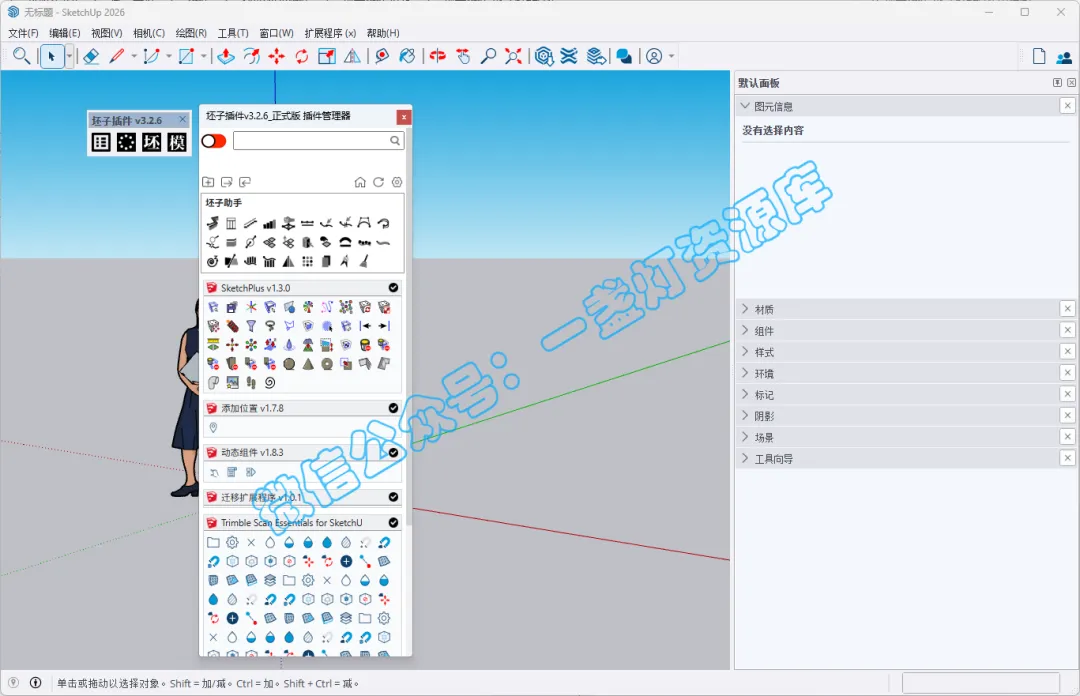The height and width of the screenshot is (696, 1080).
Task: Select the Rotate tool
Action: (x=302, y=57)
